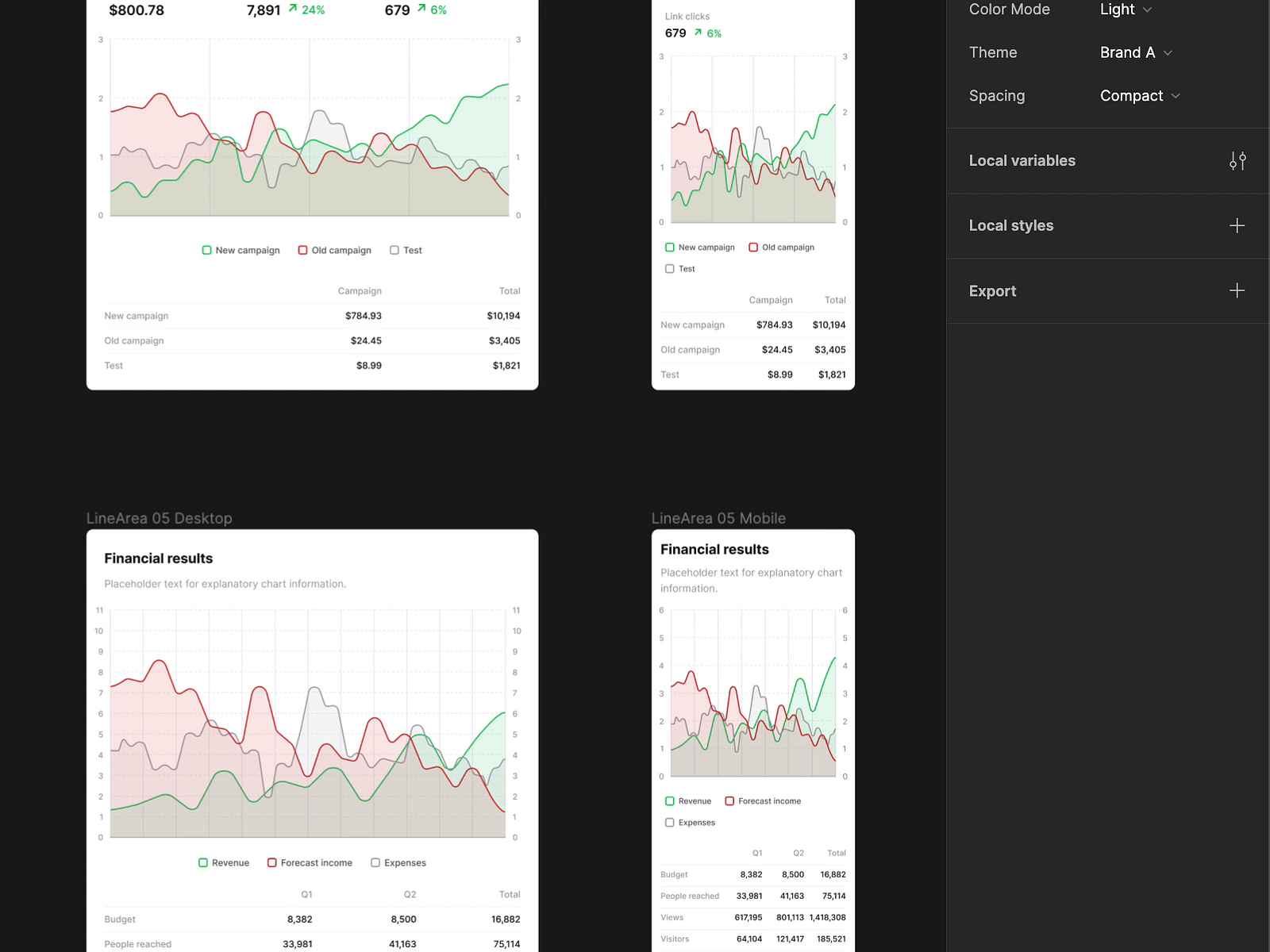Click the Local styles section label
1270x952 pixels.
point(1010,225)
